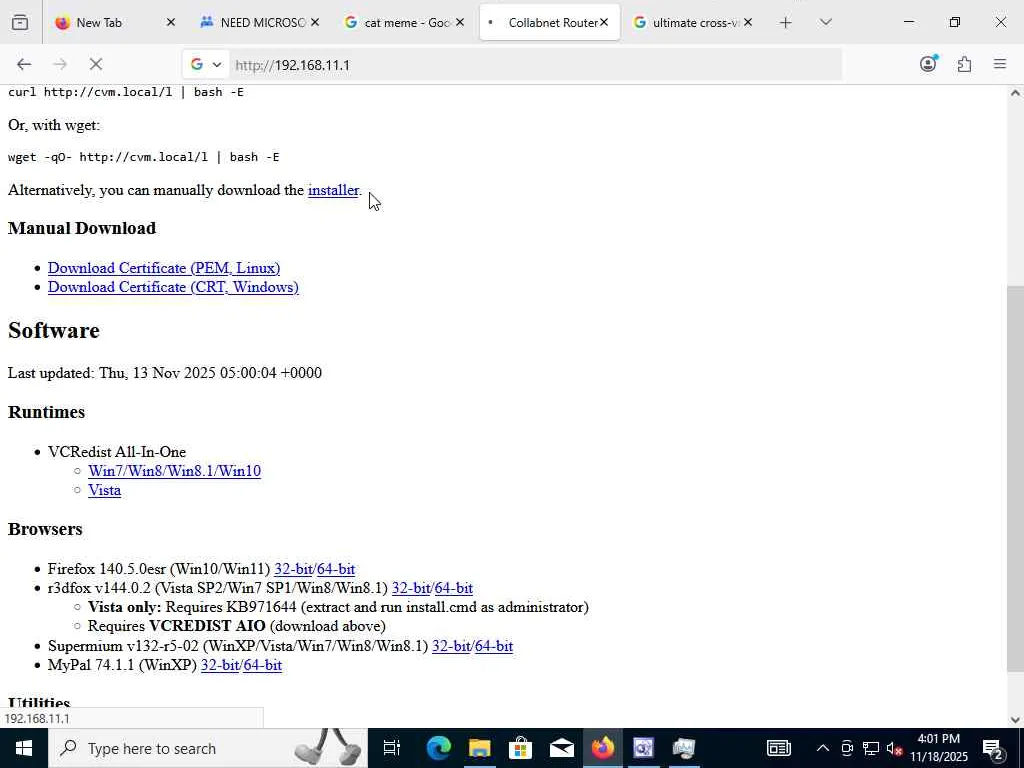
Task: Open File Explorer from taskbar
Action: click(x=479, y=748)
